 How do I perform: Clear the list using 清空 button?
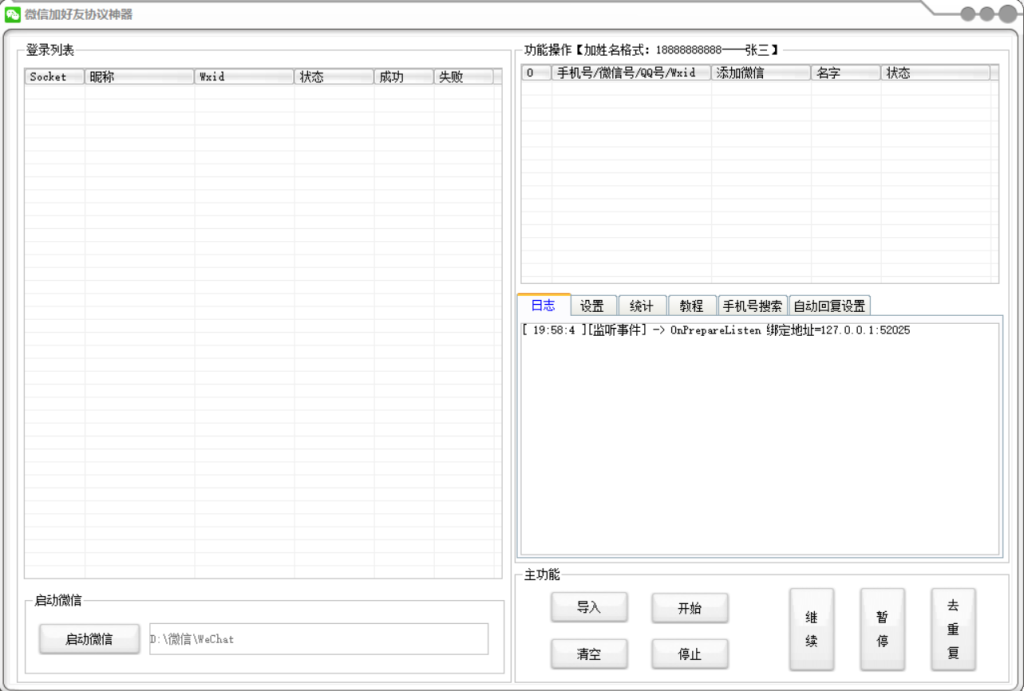589,654
